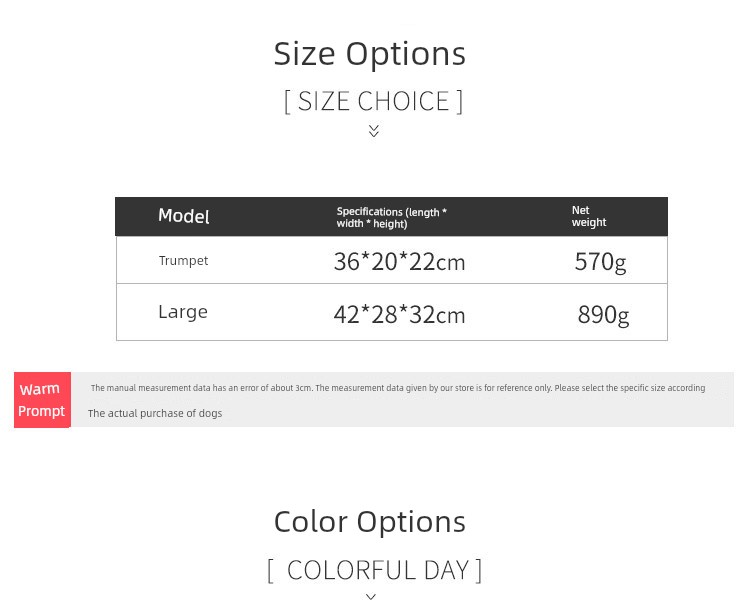Click the double chevron below Size Choice

(x=374, y=131)
